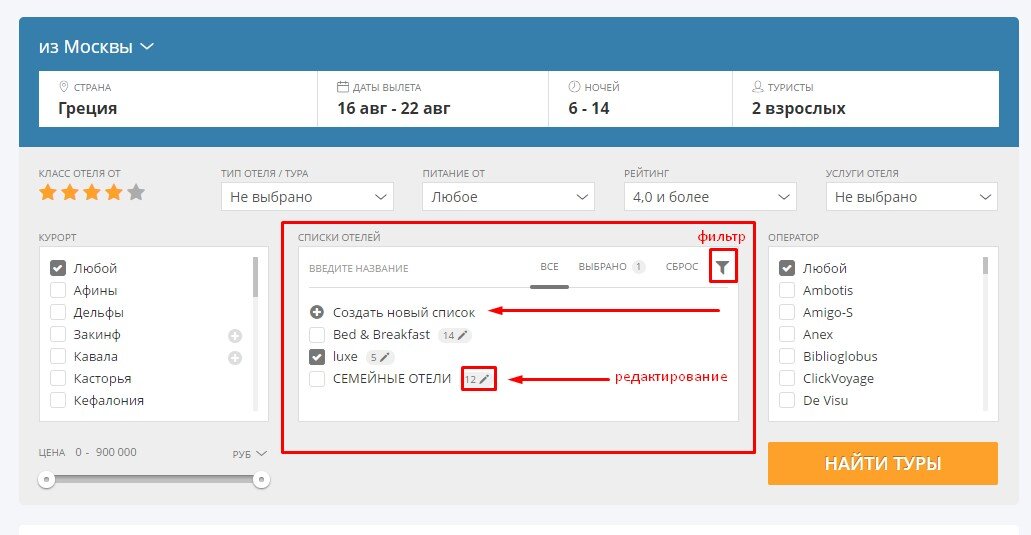1031x535 pixels.
Task: Edit the Bed & Breakfast list pencil
Action: (x=463, y=335)
